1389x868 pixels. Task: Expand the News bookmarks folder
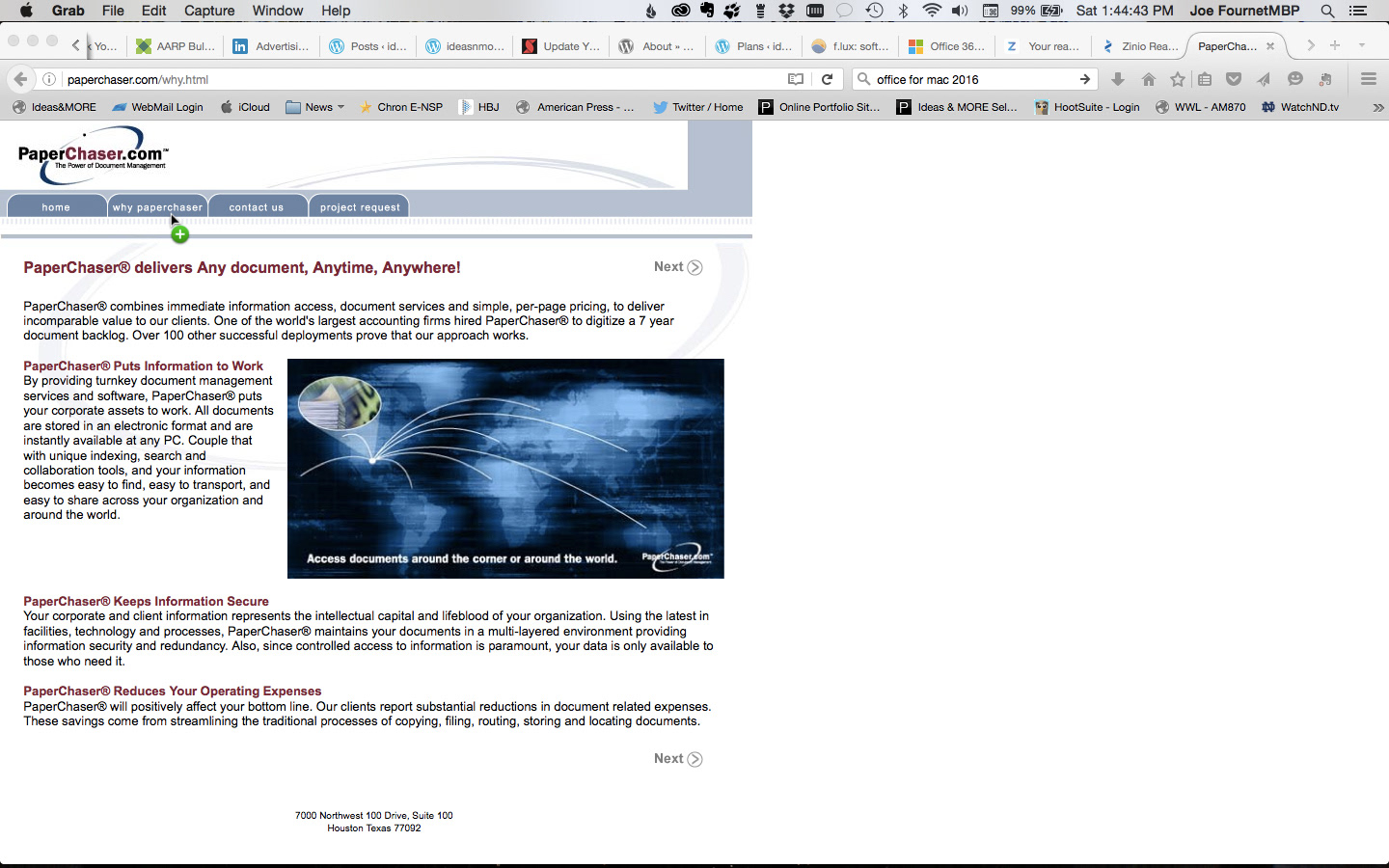pos(315,107)
